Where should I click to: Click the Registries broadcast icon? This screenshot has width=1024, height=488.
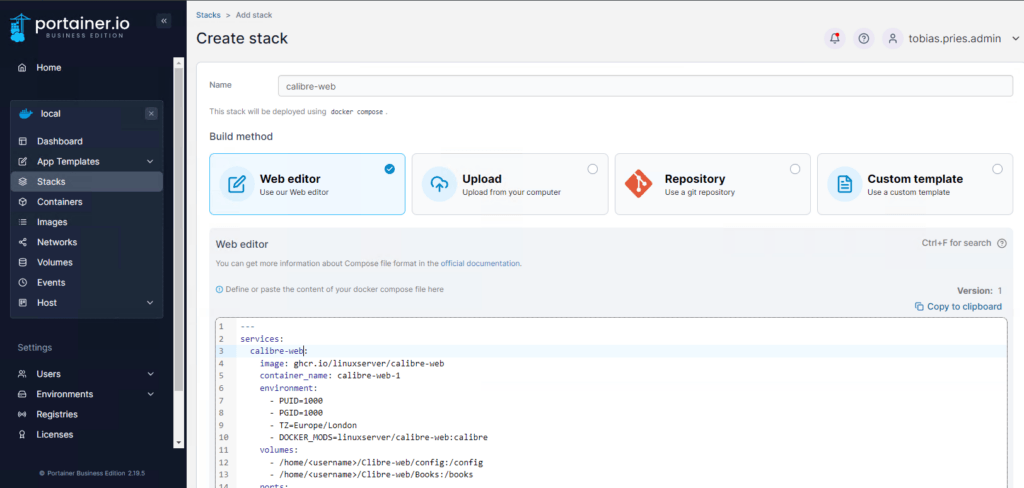22,415
